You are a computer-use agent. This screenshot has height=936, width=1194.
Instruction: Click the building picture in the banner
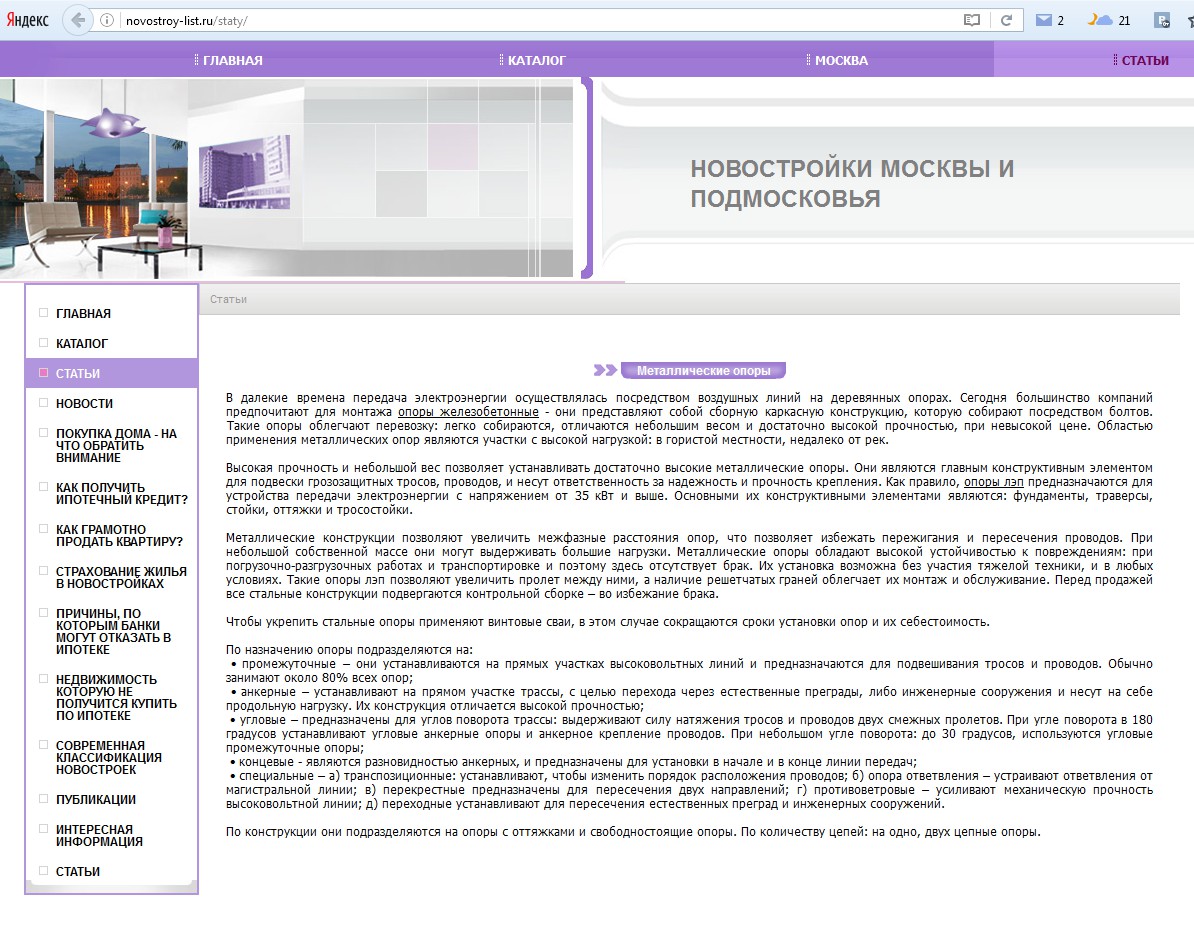pos(244,171)
